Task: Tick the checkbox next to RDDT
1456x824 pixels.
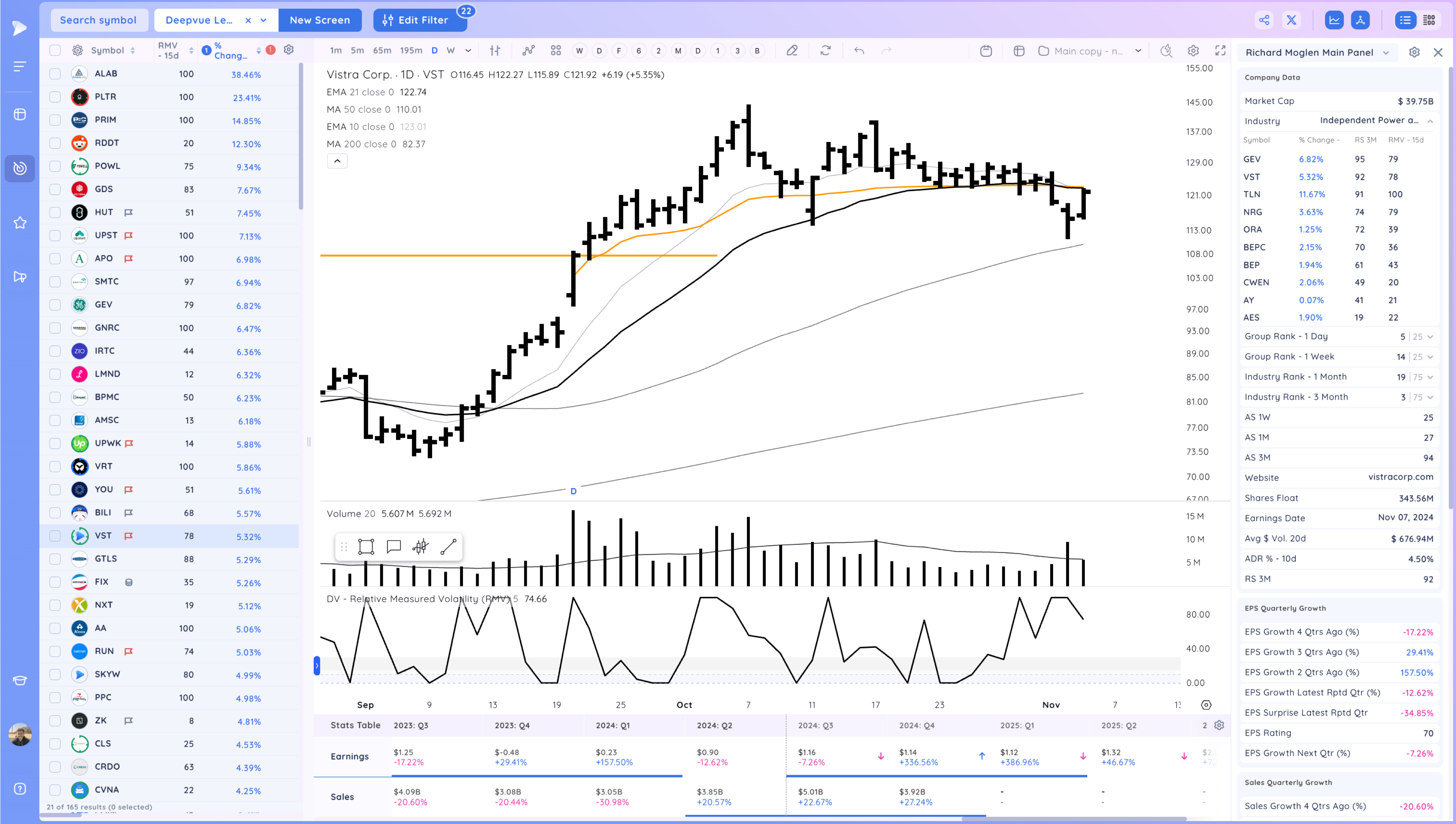Action: pos(55,143)
